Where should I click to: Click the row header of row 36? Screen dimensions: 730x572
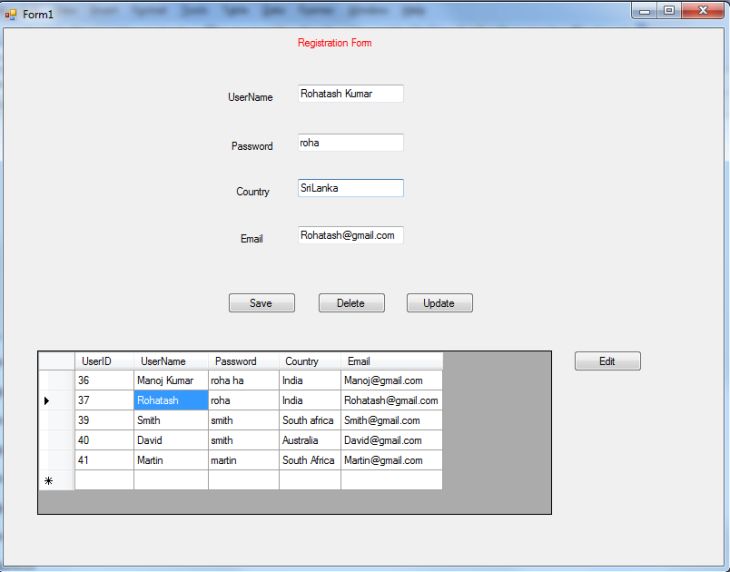(56, 380)
